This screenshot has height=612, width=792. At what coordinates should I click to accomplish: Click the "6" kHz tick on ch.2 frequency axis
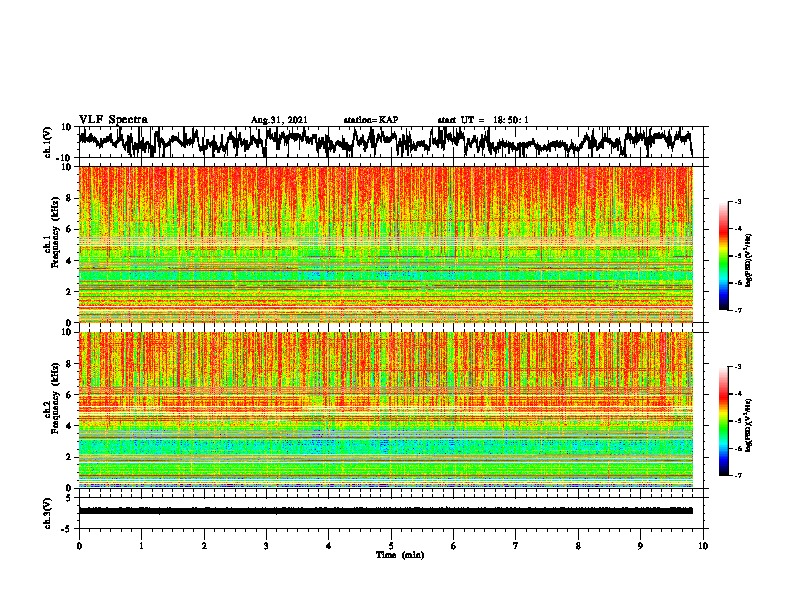point(69,394)
